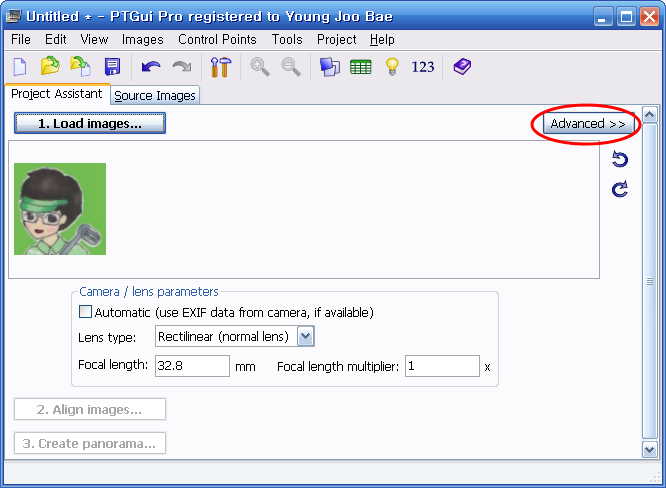Click the Apply template folder icon
The image size is (666, 488).
coord(80,66)
